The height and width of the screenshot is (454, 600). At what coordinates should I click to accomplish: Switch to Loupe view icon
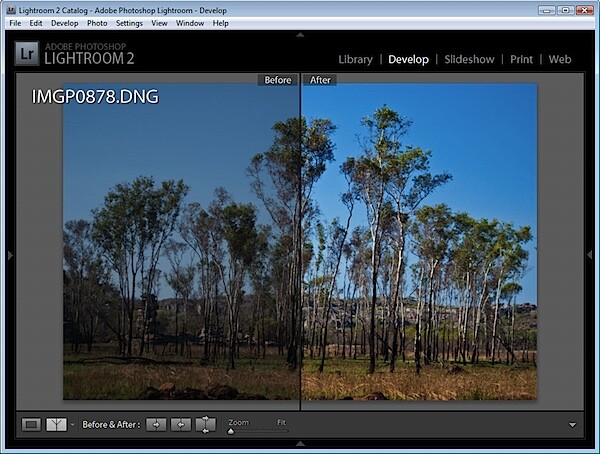[31, 425]
